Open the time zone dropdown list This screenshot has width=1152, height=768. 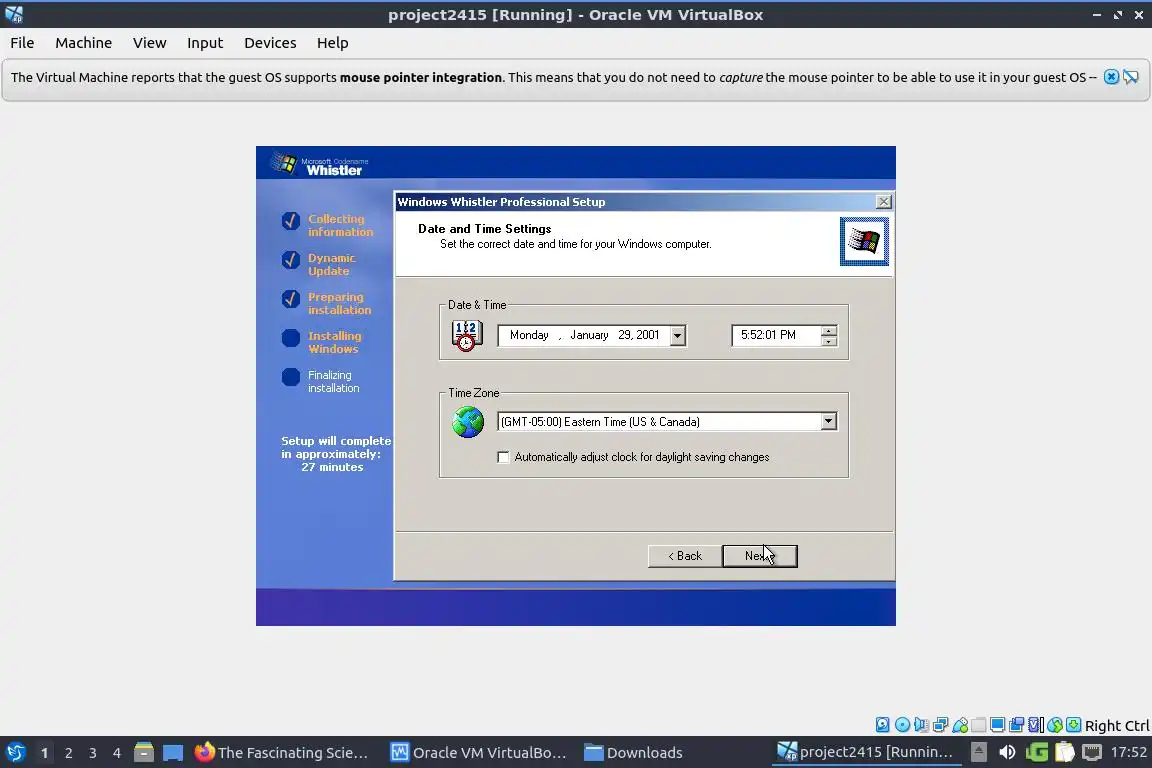pos(829,421)
